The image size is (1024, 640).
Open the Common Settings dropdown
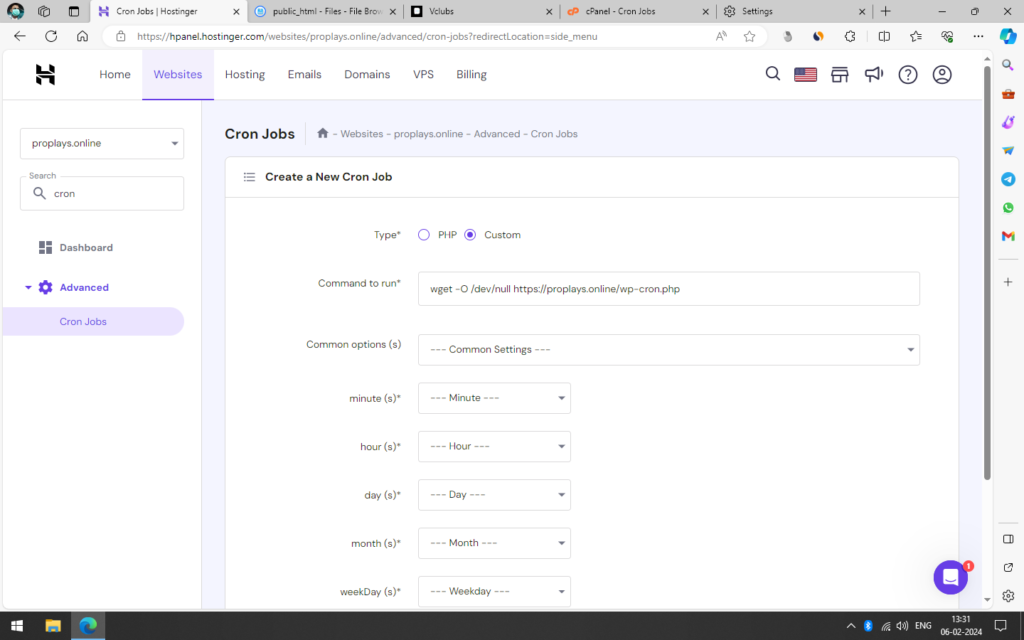tap(668, 350)
